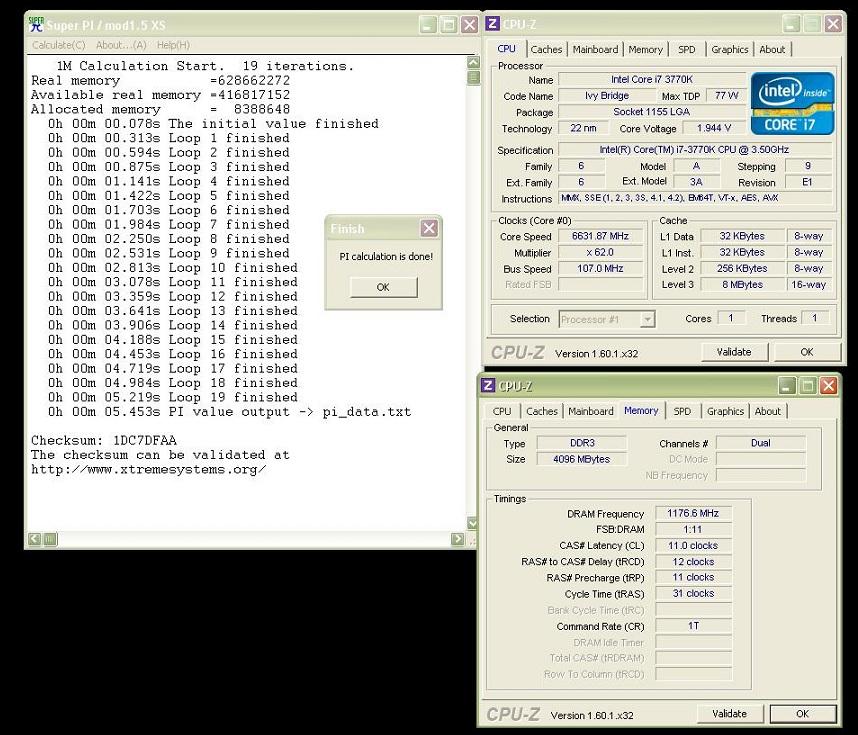Click OK in the CPU-Z Memory window
This screenshot has height=735, width=858.
803,714
